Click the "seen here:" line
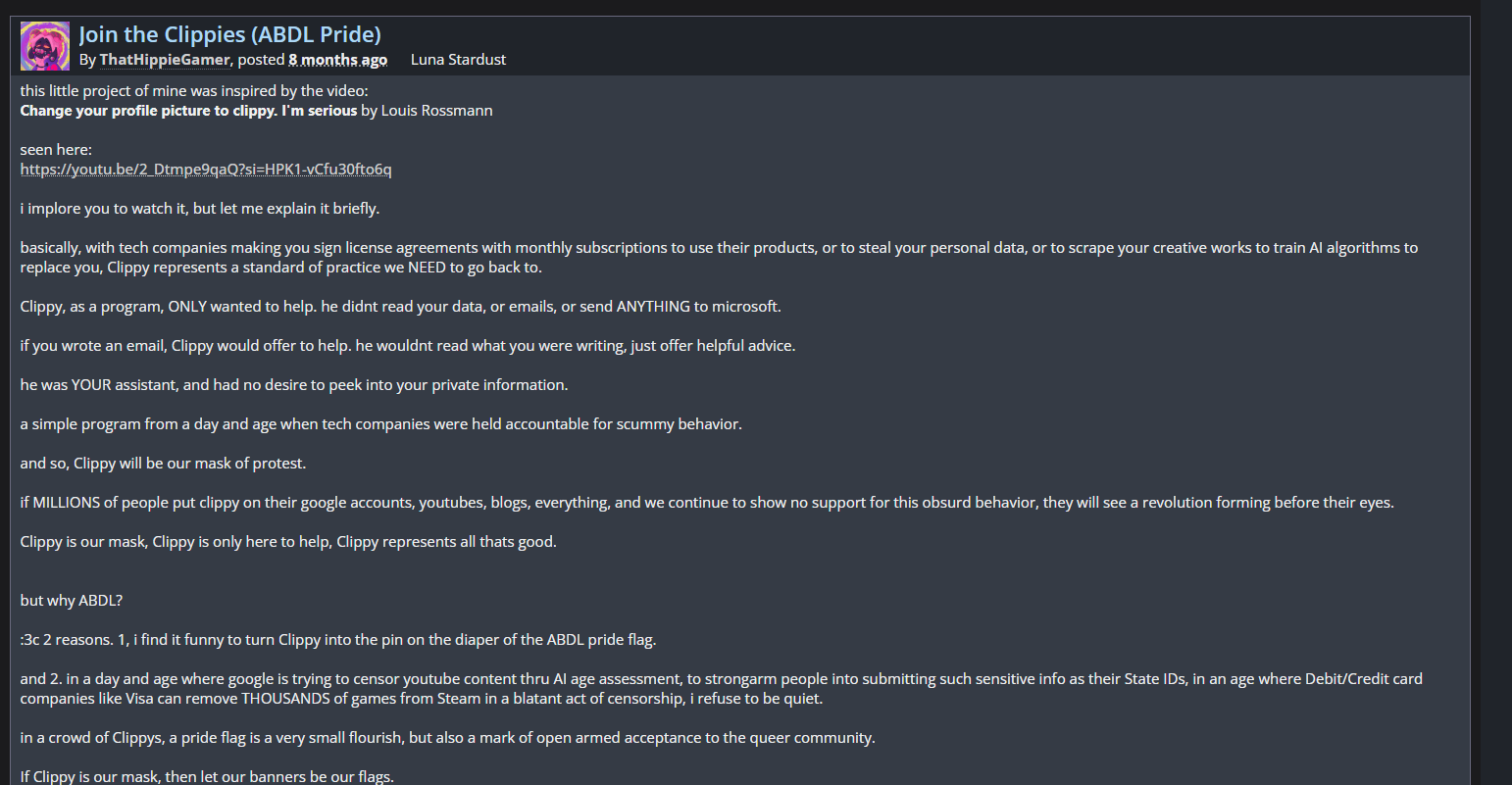 point(56,150)
